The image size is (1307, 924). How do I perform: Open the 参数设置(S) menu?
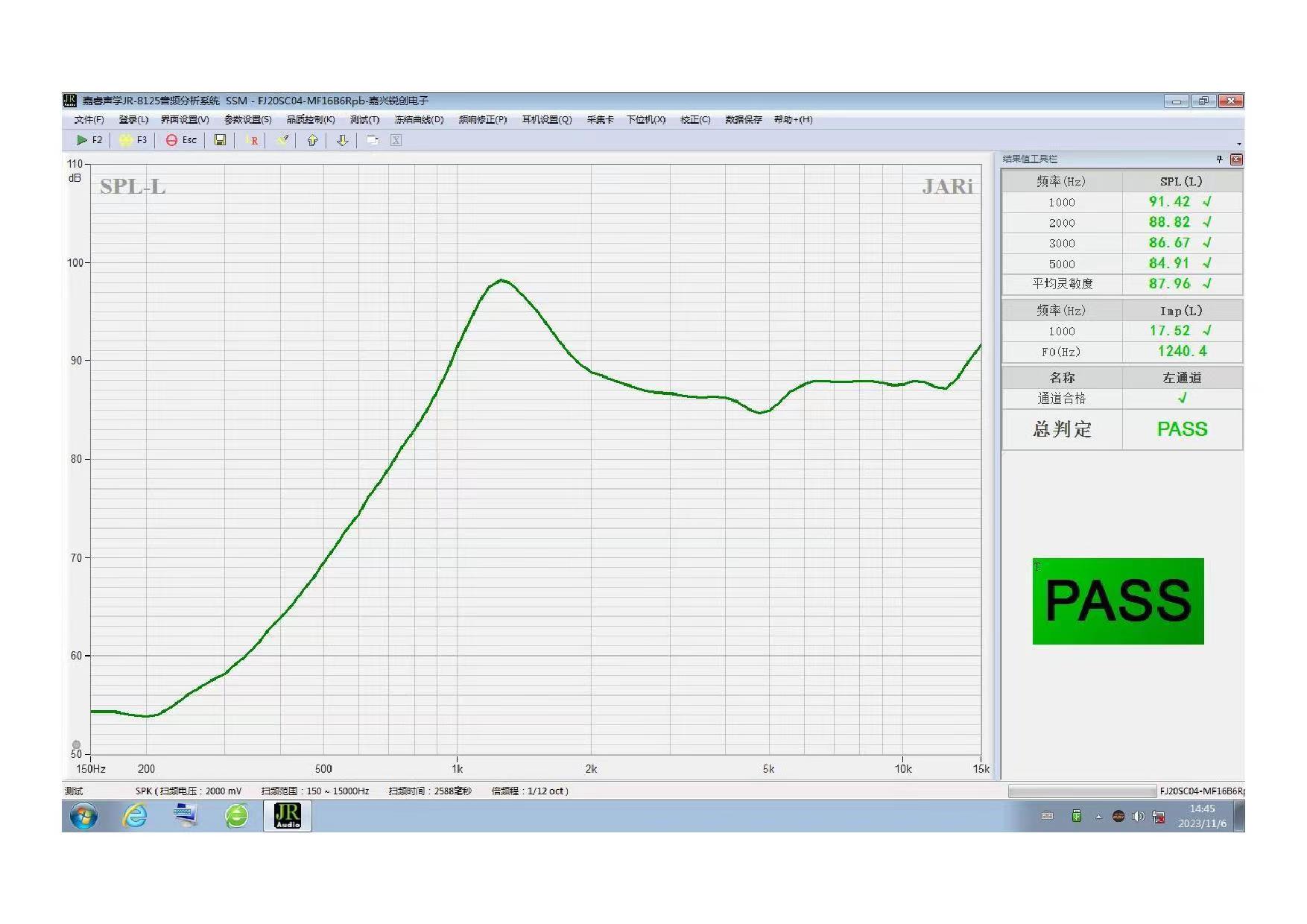click(x=247, y=120)
